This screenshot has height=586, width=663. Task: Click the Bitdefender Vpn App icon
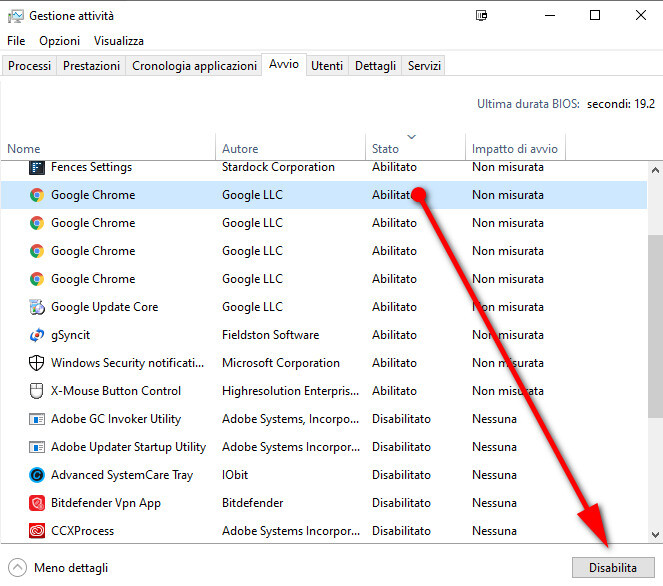(x=36, y=503)
